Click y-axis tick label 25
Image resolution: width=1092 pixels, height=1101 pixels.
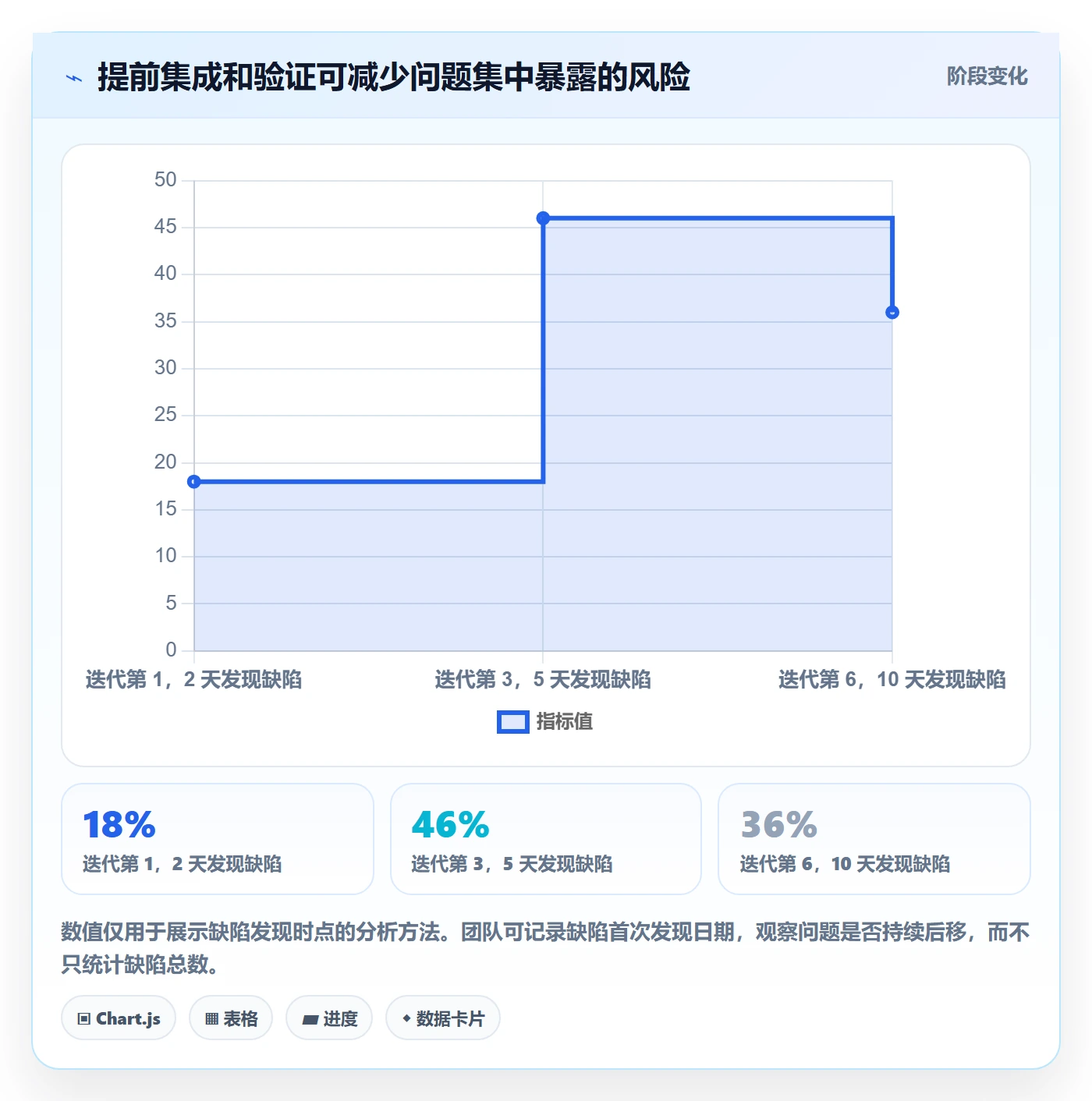(165, 415)
